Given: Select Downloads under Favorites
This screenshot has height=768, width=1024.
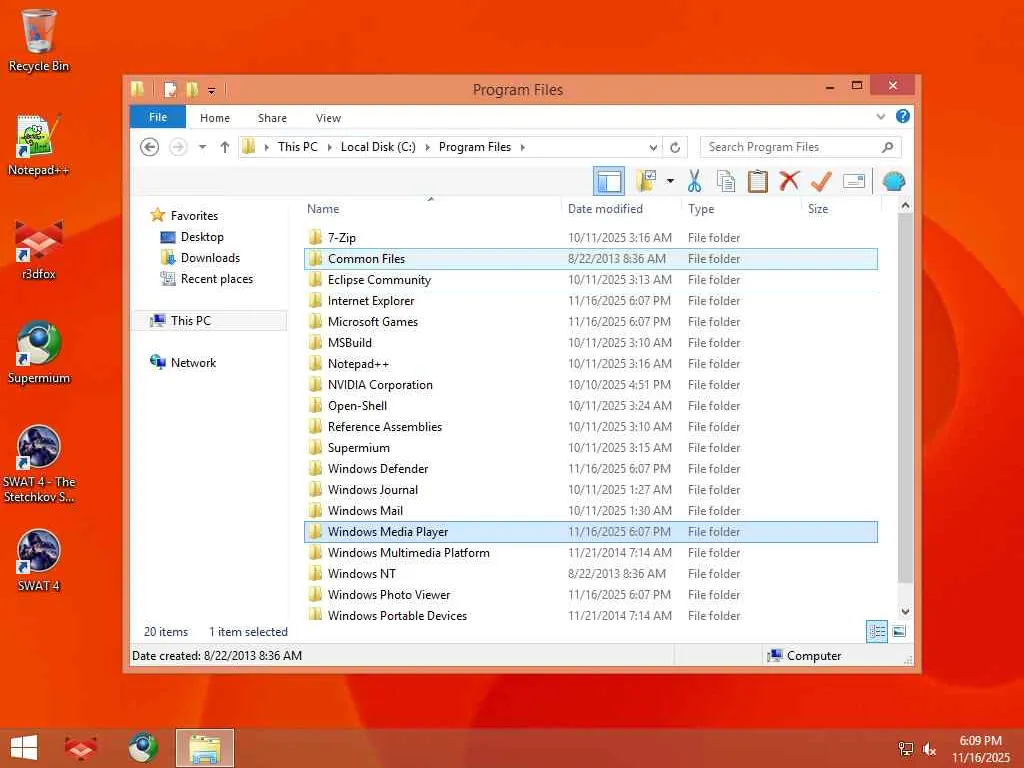Looking at the screenshot, I should tap(210, 258).
